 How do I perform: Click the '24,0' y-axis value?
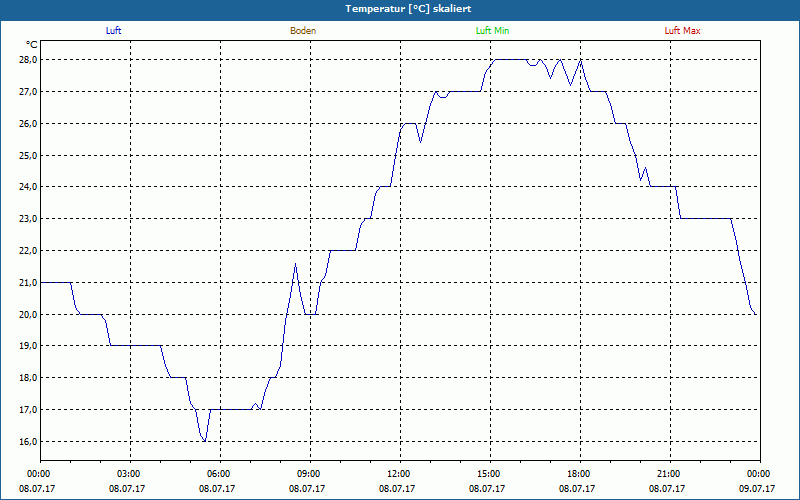tap(29, 187)
